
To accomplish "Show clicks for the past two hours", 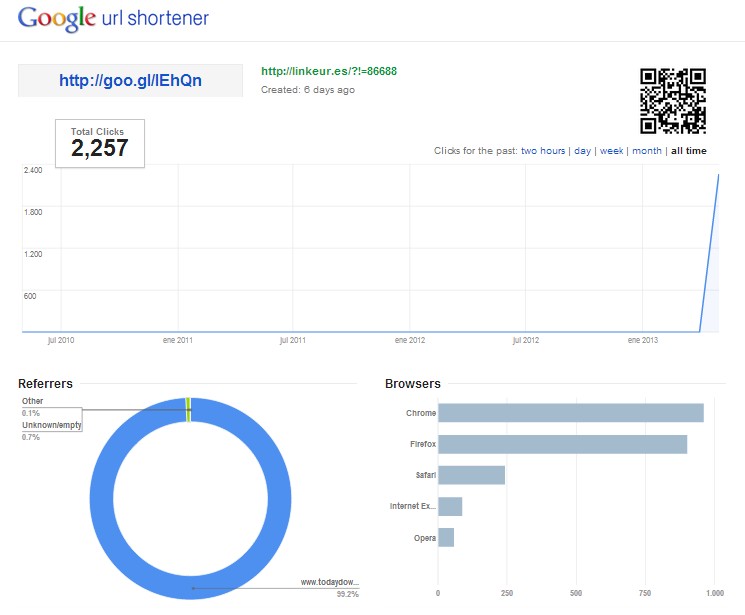I will pos(543,151).
